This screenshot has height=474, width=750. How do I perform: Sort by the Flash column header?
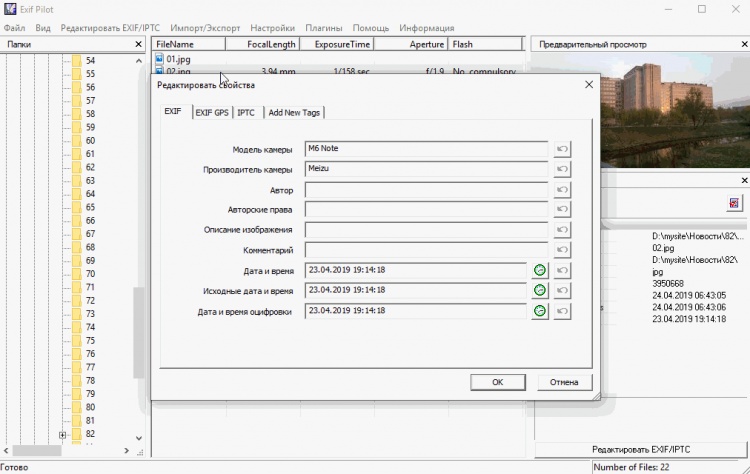pos(485,44)
